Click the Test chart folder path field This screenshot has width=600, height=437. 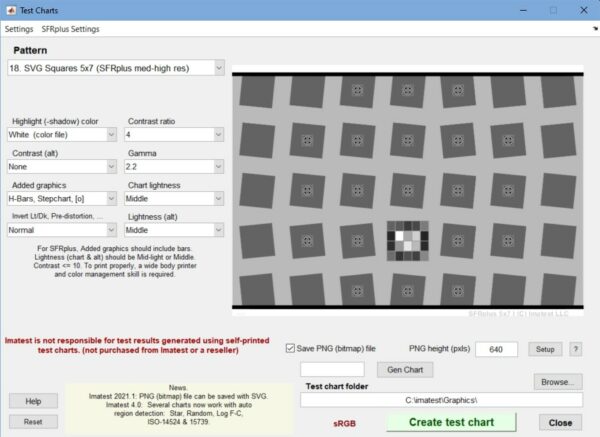[441, 400]
